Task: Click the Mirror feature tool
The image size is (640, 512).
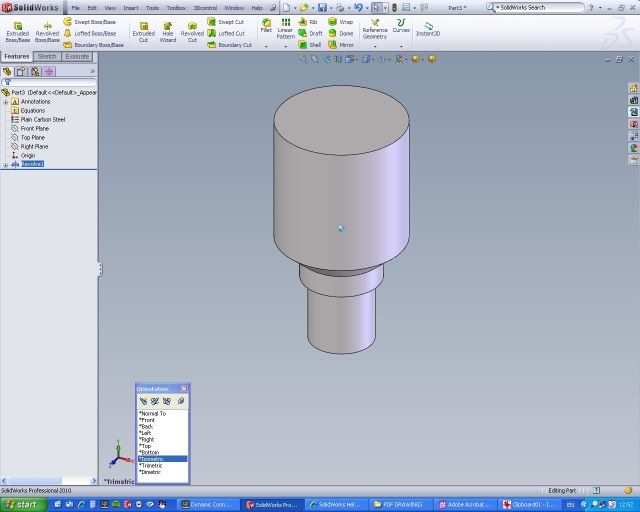Action: pyautogui.click(x=340, y=45)
